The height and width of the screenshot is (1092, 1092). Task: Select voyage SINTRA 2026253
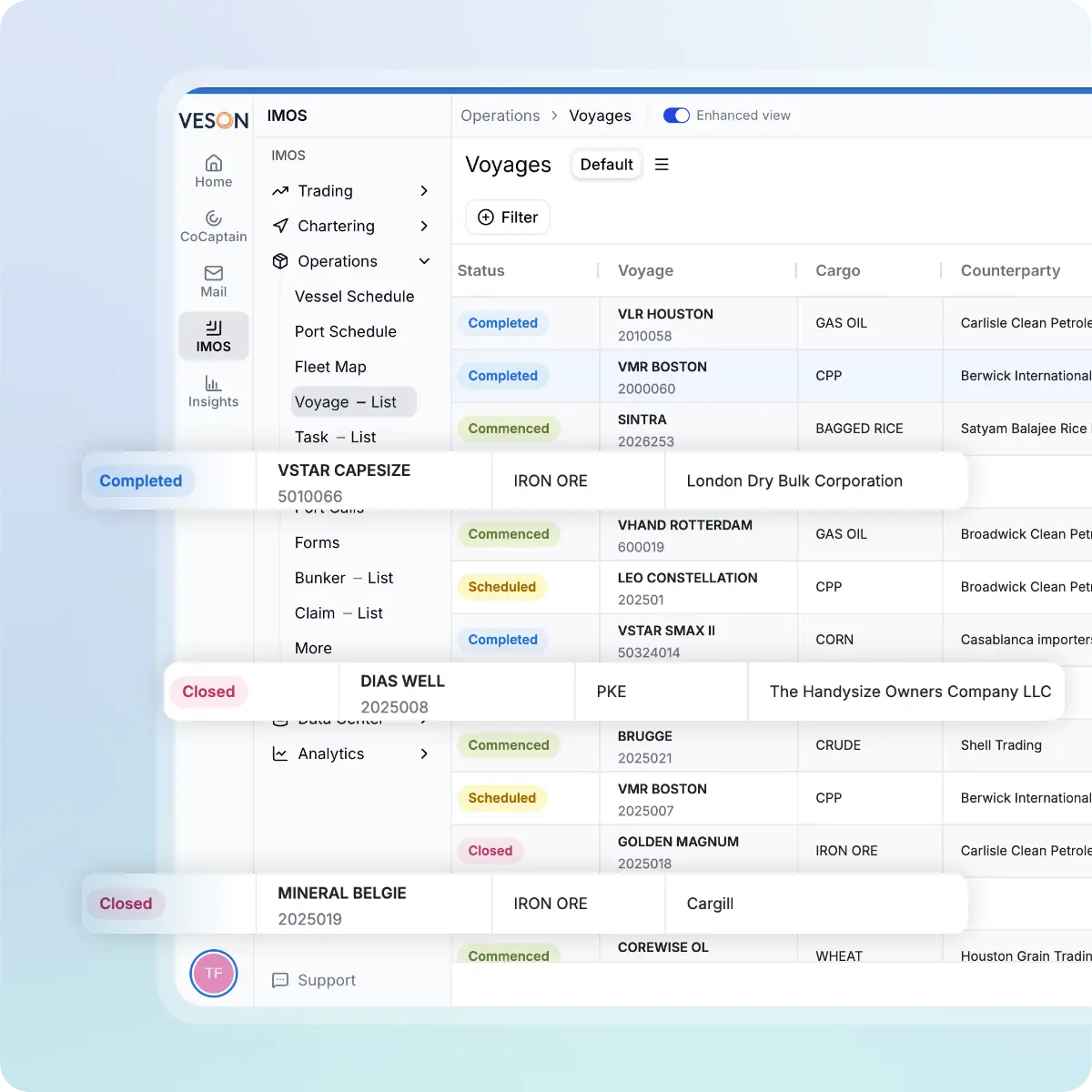tap(645, 430)
